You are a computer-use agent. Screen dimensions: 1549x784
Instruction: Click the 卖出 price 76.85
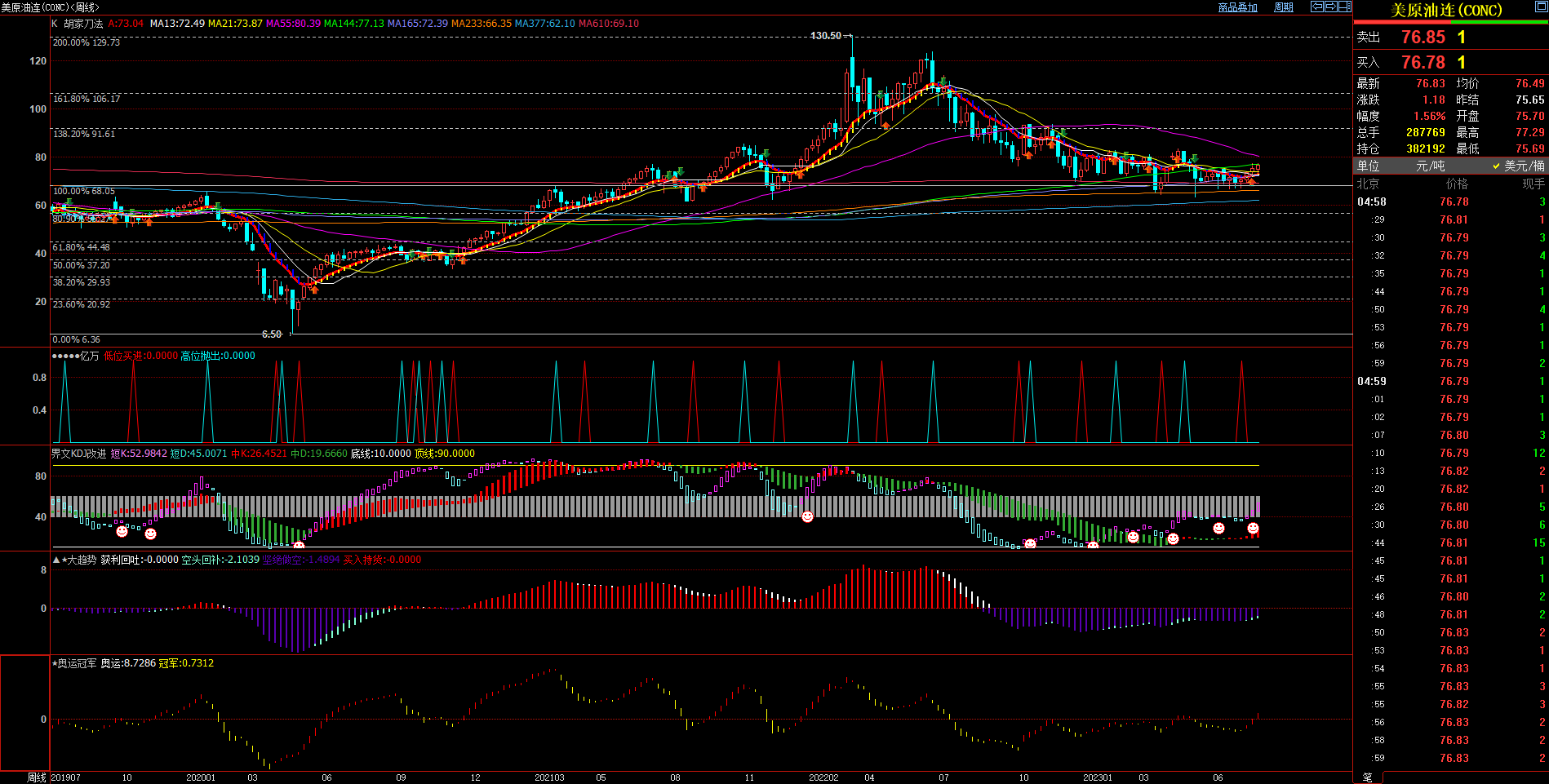[x=1423, y=38]
